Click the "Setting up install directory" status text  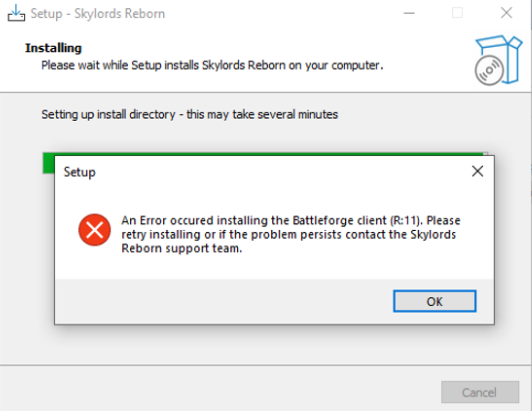[109, 114]
